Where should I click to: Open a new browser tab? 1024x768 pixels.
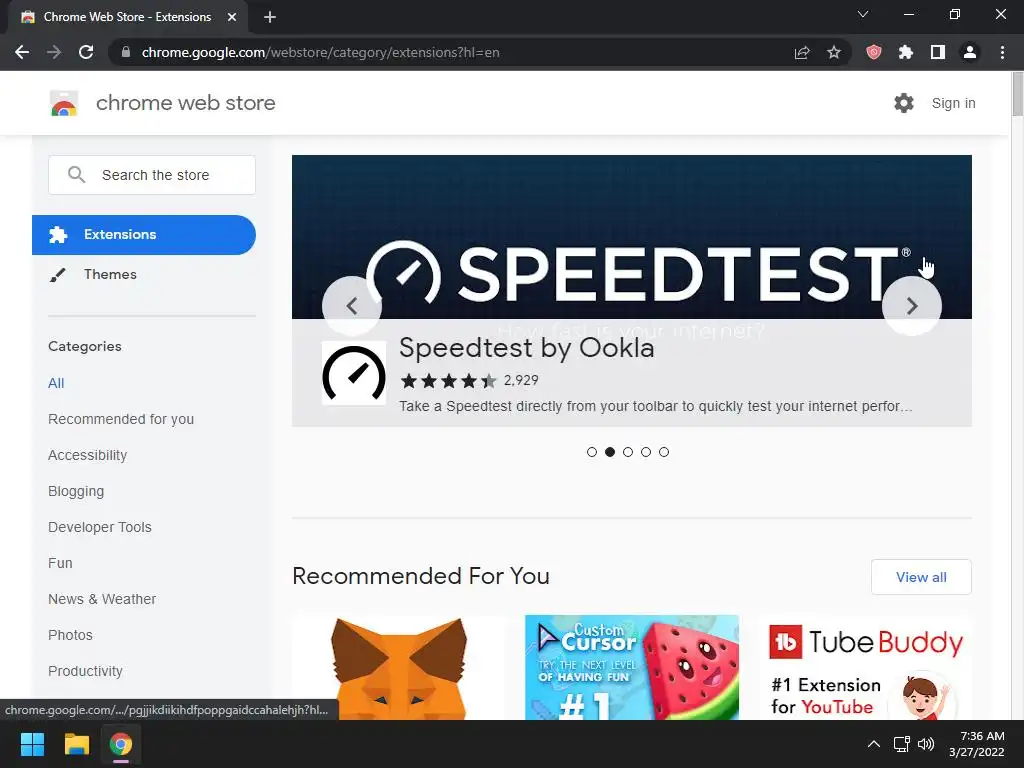[x=270, y=17]
